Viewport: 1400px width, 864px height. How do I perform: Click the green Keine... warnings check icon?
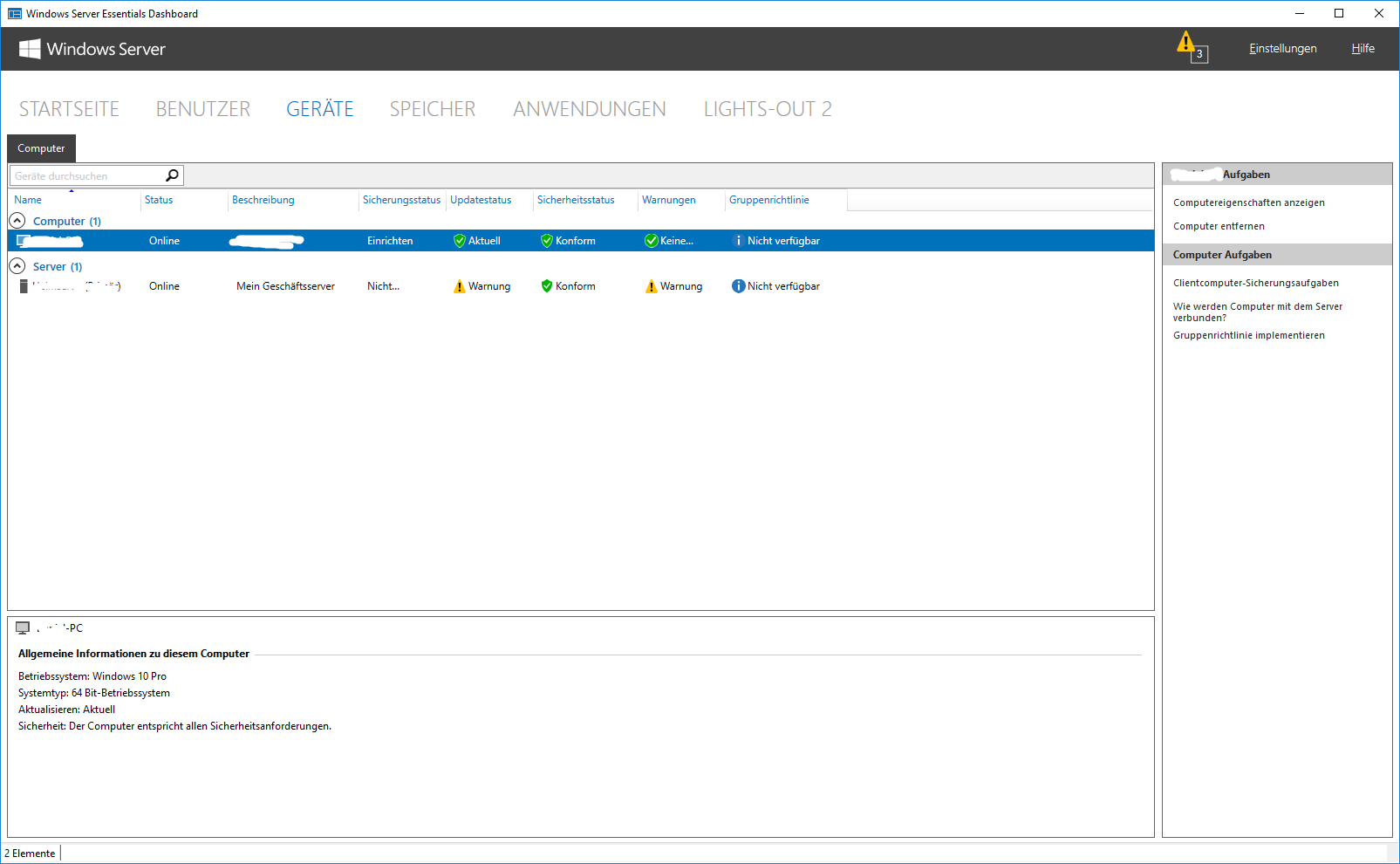click(652, 241)
